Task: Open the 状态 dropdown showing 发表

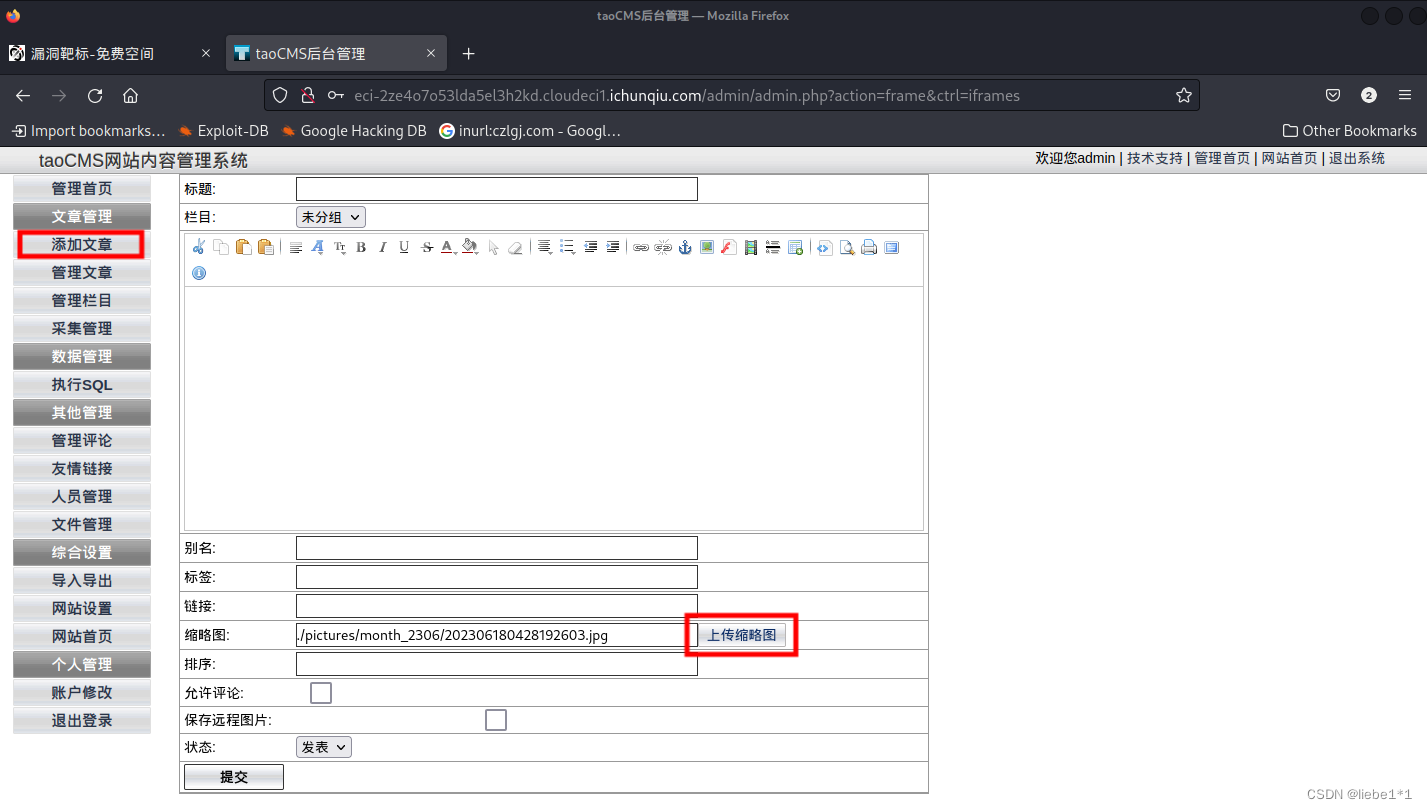Action: 324,747
